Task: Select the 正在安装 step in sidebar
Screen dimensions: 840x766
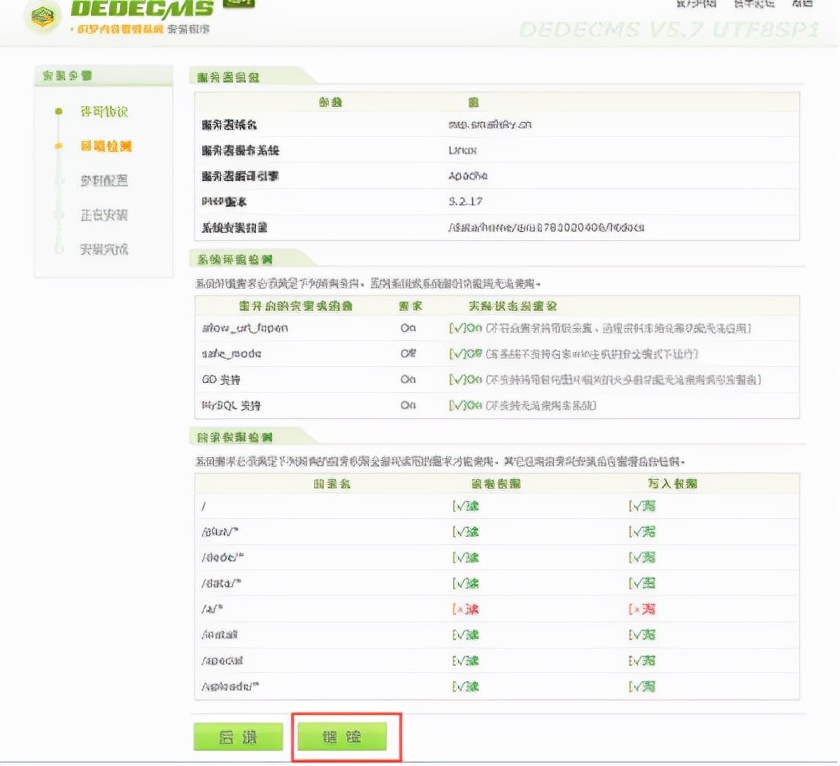Action: point(104,215)
